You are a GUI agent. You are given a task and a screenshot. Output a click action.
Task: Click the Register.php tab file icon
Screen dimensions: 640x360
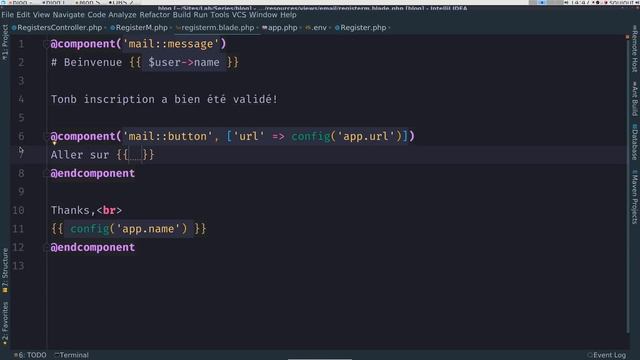337,28
